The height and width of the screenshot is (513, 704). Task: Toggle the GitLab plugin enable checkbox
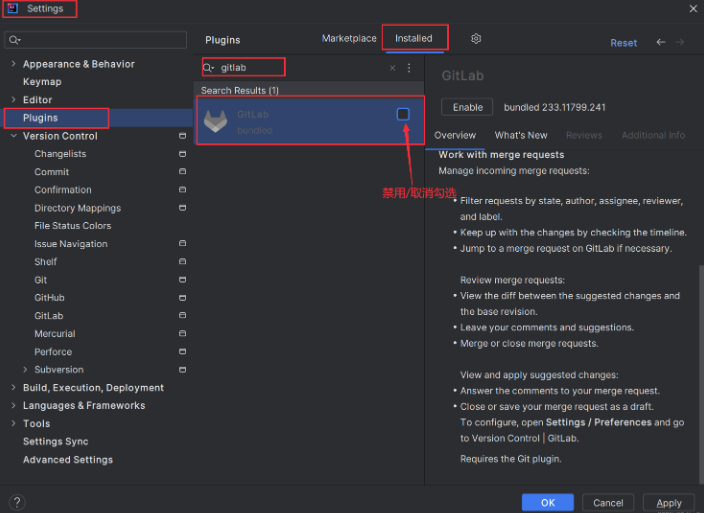point(403,114)
